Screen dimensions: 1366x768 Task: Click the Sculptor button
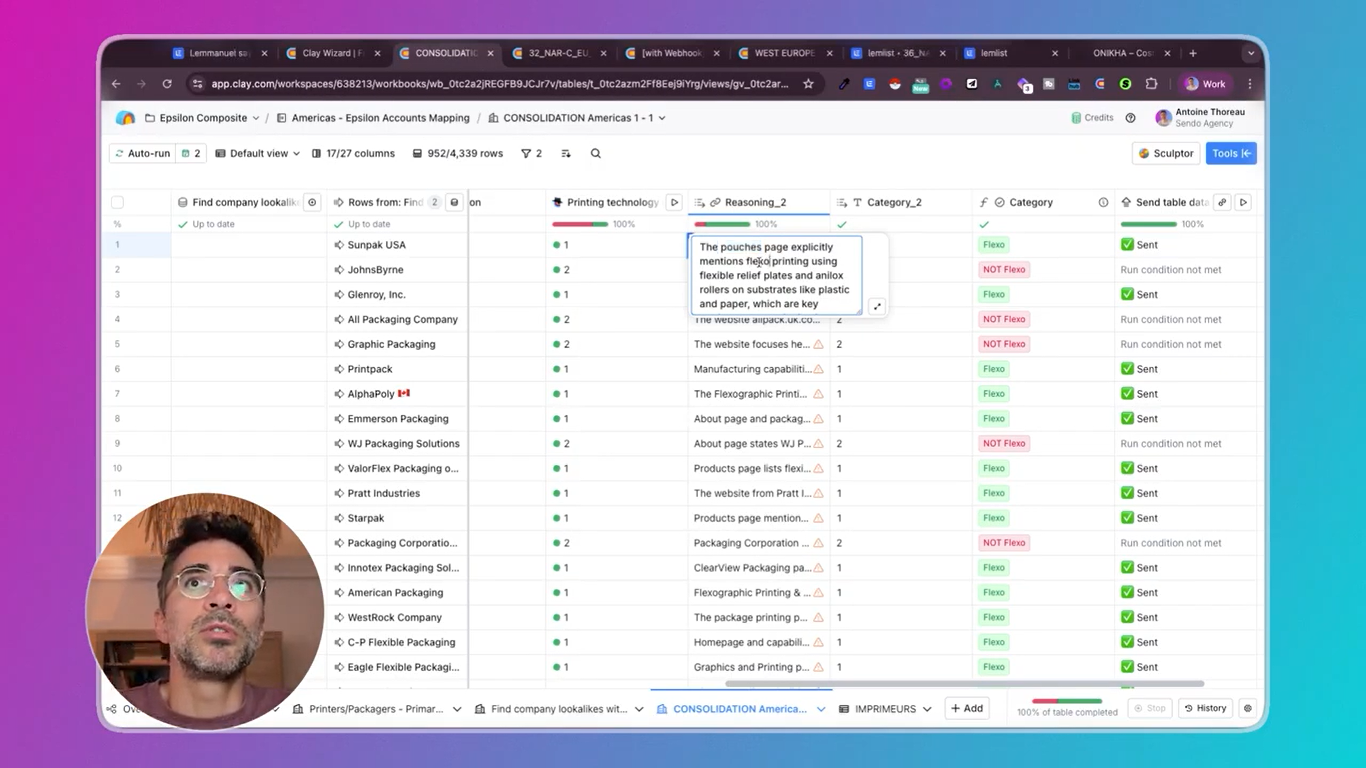pyautogui.click(x=1166, y=154)
